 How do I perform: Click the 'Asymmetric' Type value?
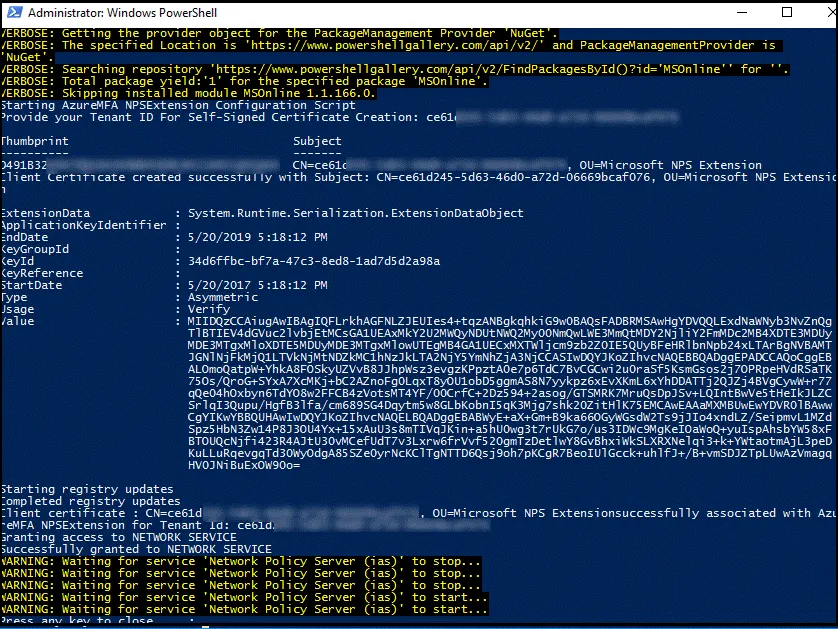coord(223,297)
